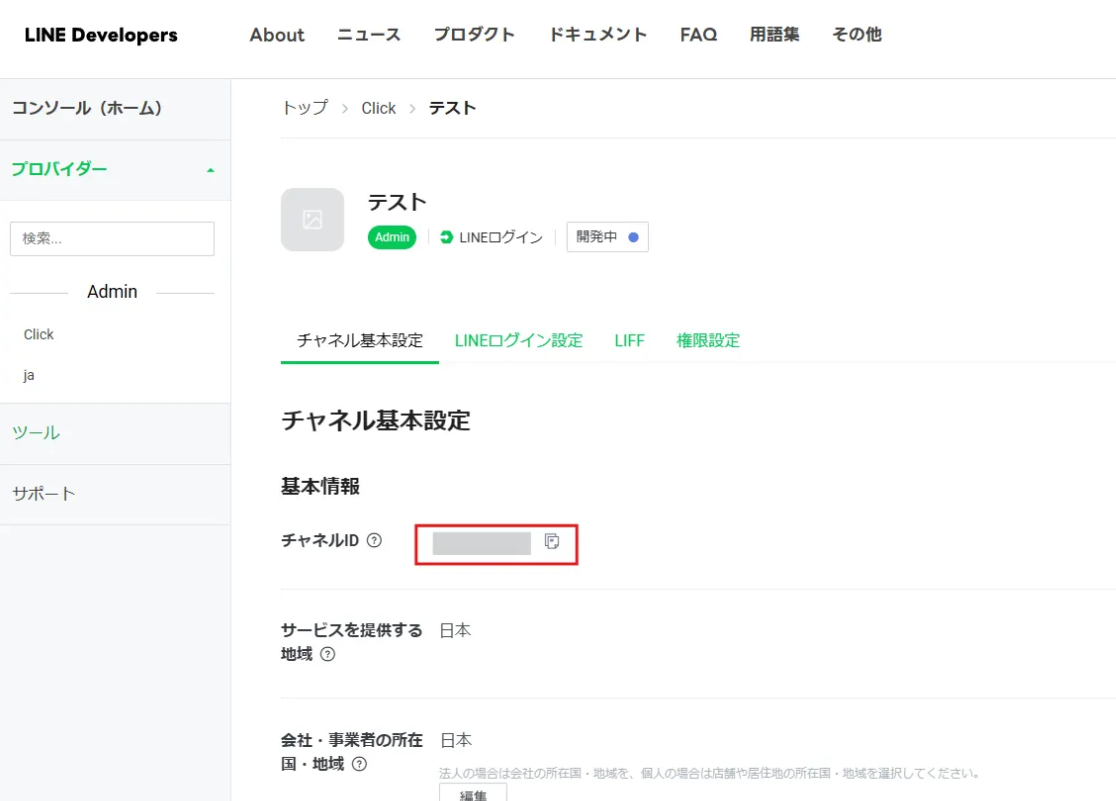Select the ja provider in sidebar
This screenshot has width=1116, height=801.
coord(29,375)
